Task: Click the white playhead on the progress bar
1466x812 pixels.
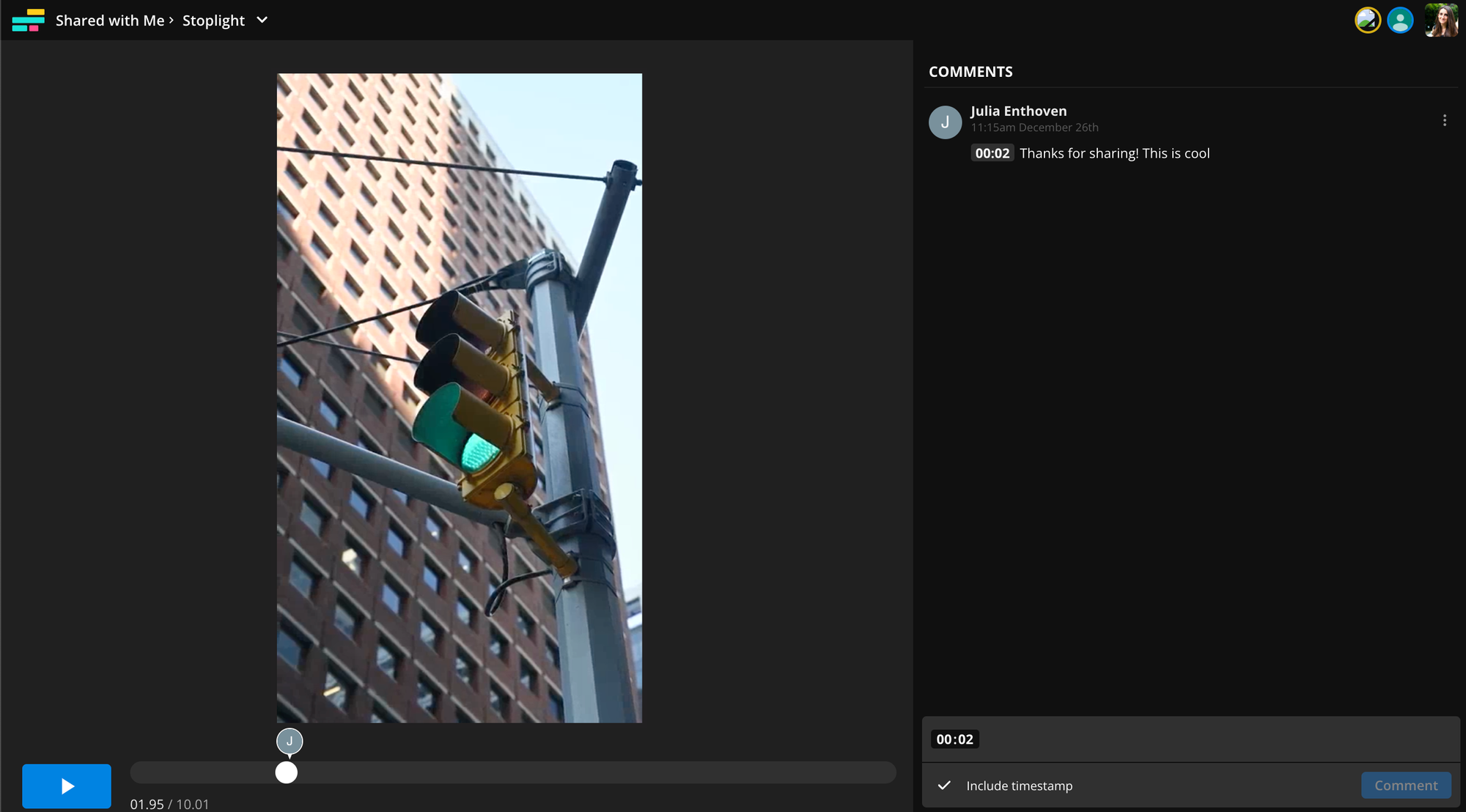Action: coord(286,772)
